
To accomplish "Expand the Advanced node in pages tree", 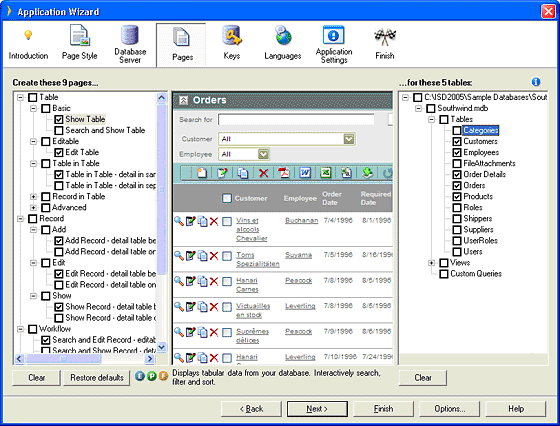I will click(33, 207).
